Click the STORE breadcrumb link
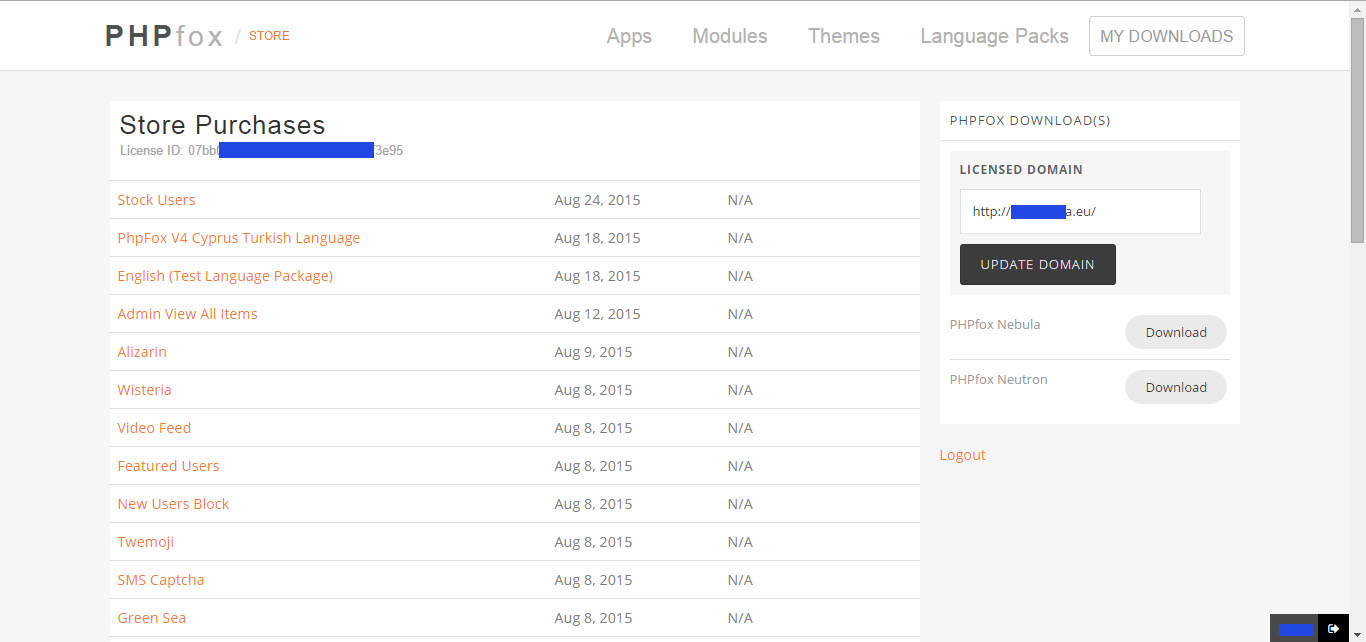 point(269,36)
